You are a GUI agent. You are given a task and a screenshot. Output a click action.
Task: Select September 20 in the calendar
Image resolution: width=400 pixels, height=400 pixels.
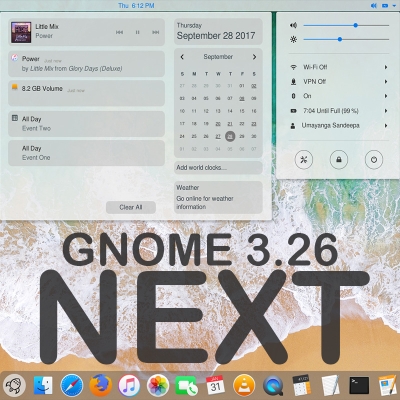point(218,124)
